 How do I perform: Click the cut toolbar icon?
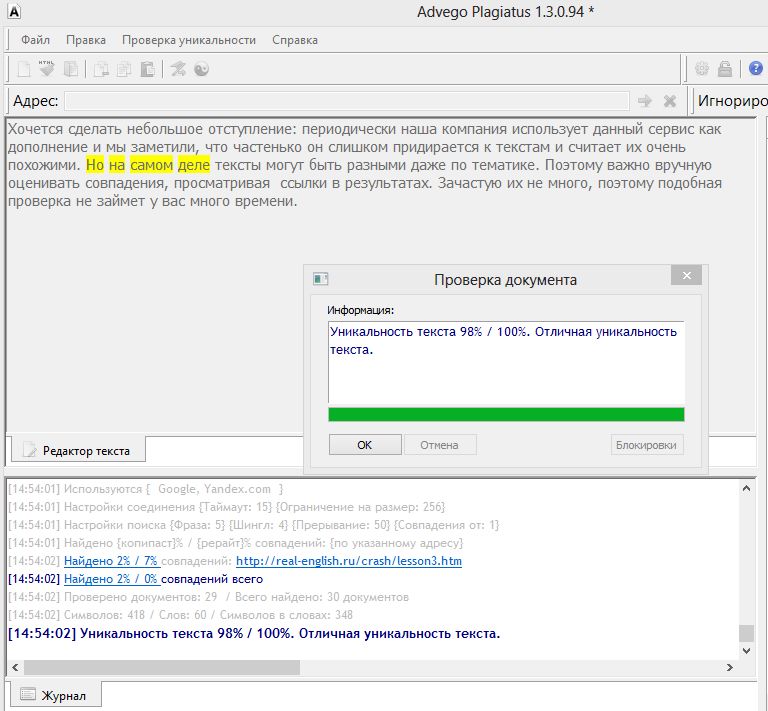101,69
